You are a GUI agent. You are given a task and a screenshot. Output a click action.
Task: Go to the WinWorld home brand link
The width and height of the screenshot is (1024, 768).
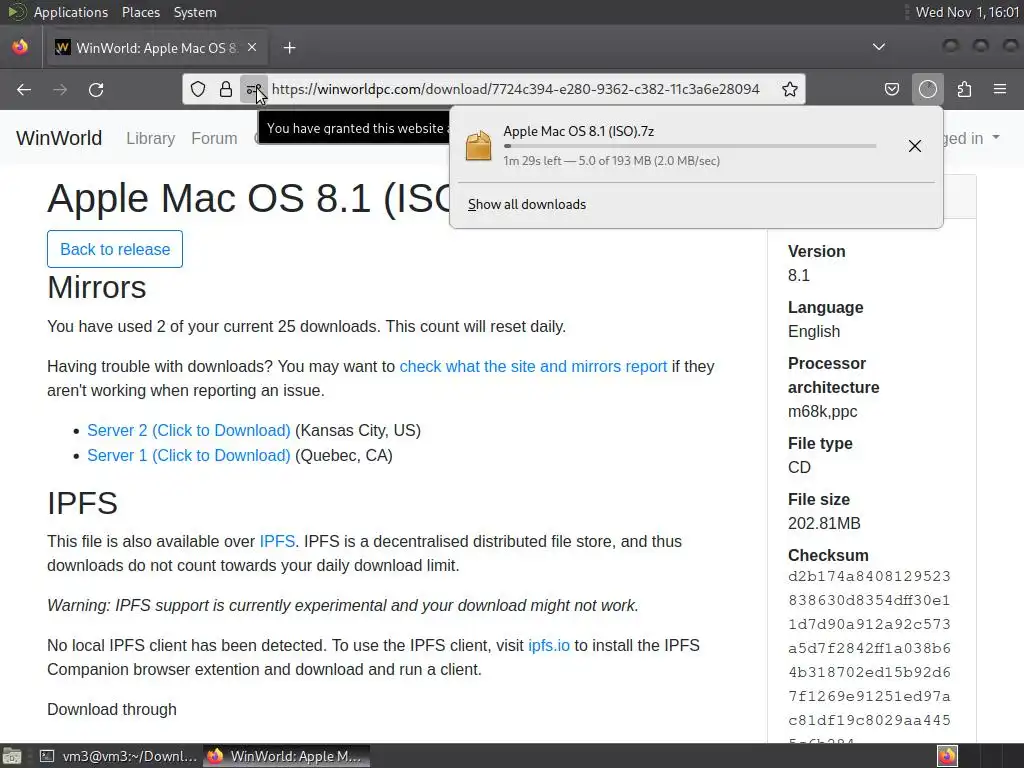(59, 138)
